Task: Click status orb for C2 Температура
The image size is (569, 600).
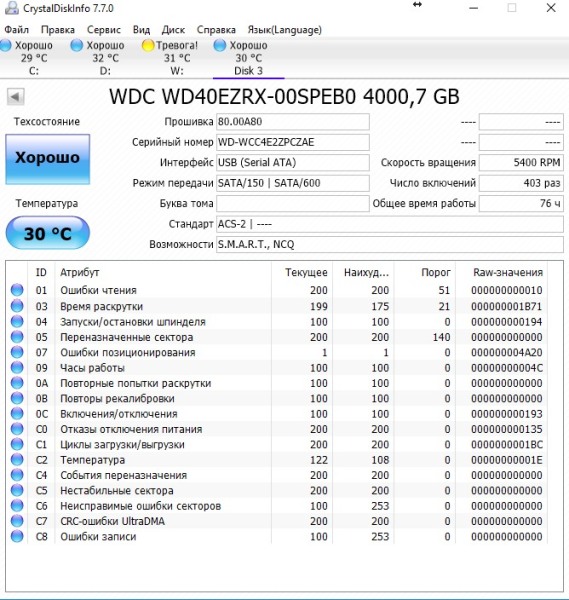Action: 17,460
